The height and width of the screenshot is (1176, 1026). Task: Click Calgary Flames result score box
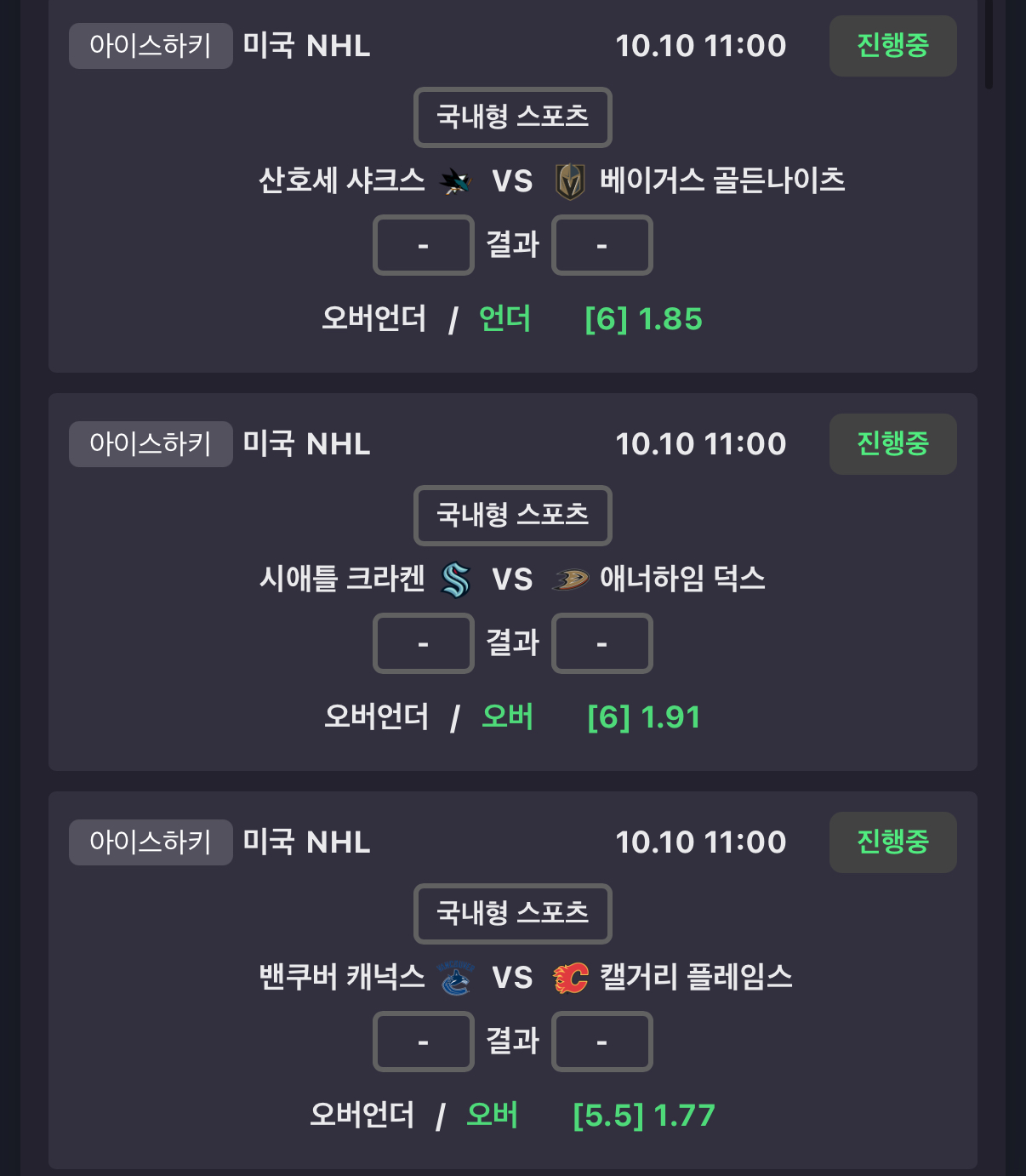point(601,1042)
